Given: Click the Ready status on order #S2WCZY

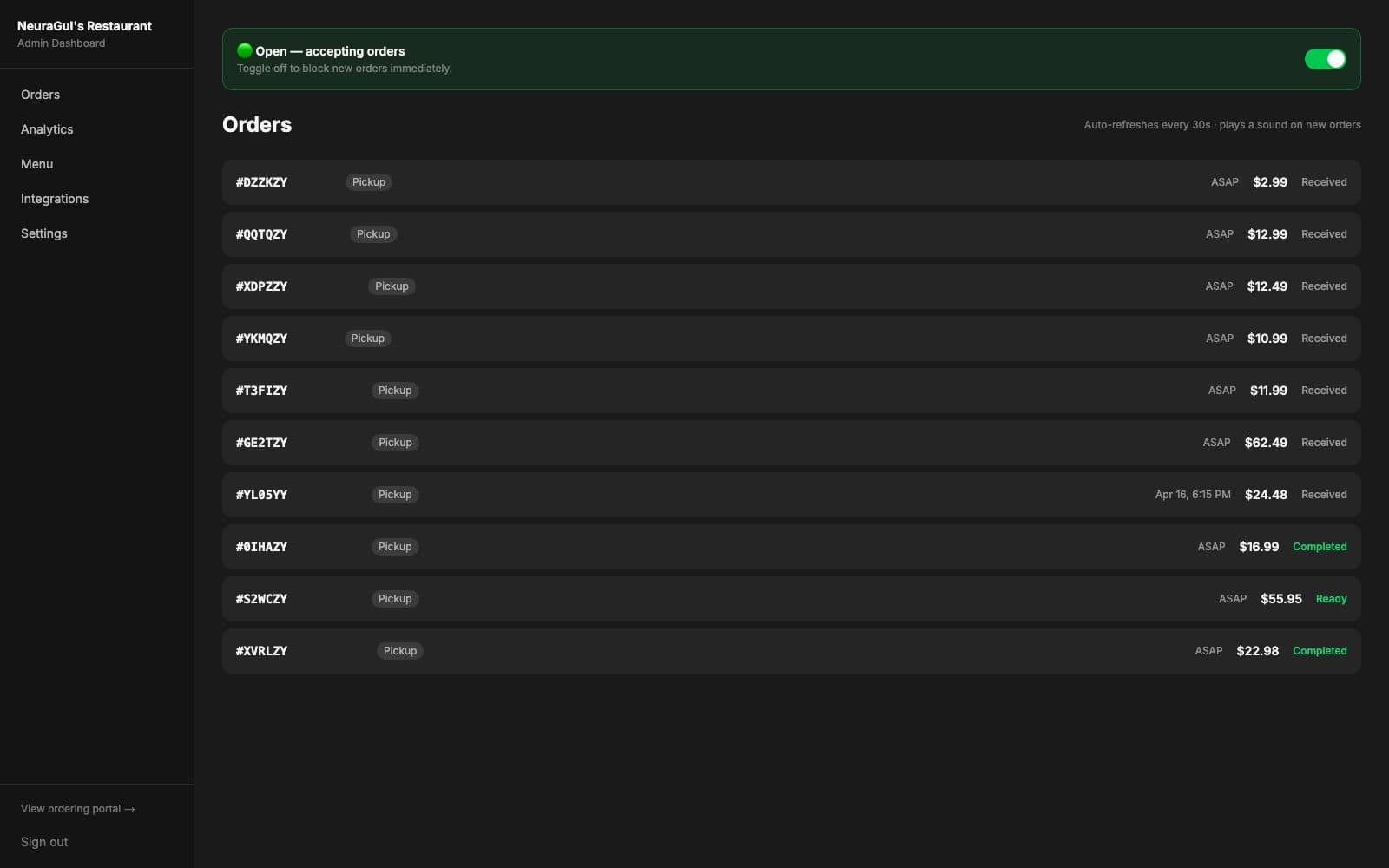Looking at the screenshot, I should 1331,599.
